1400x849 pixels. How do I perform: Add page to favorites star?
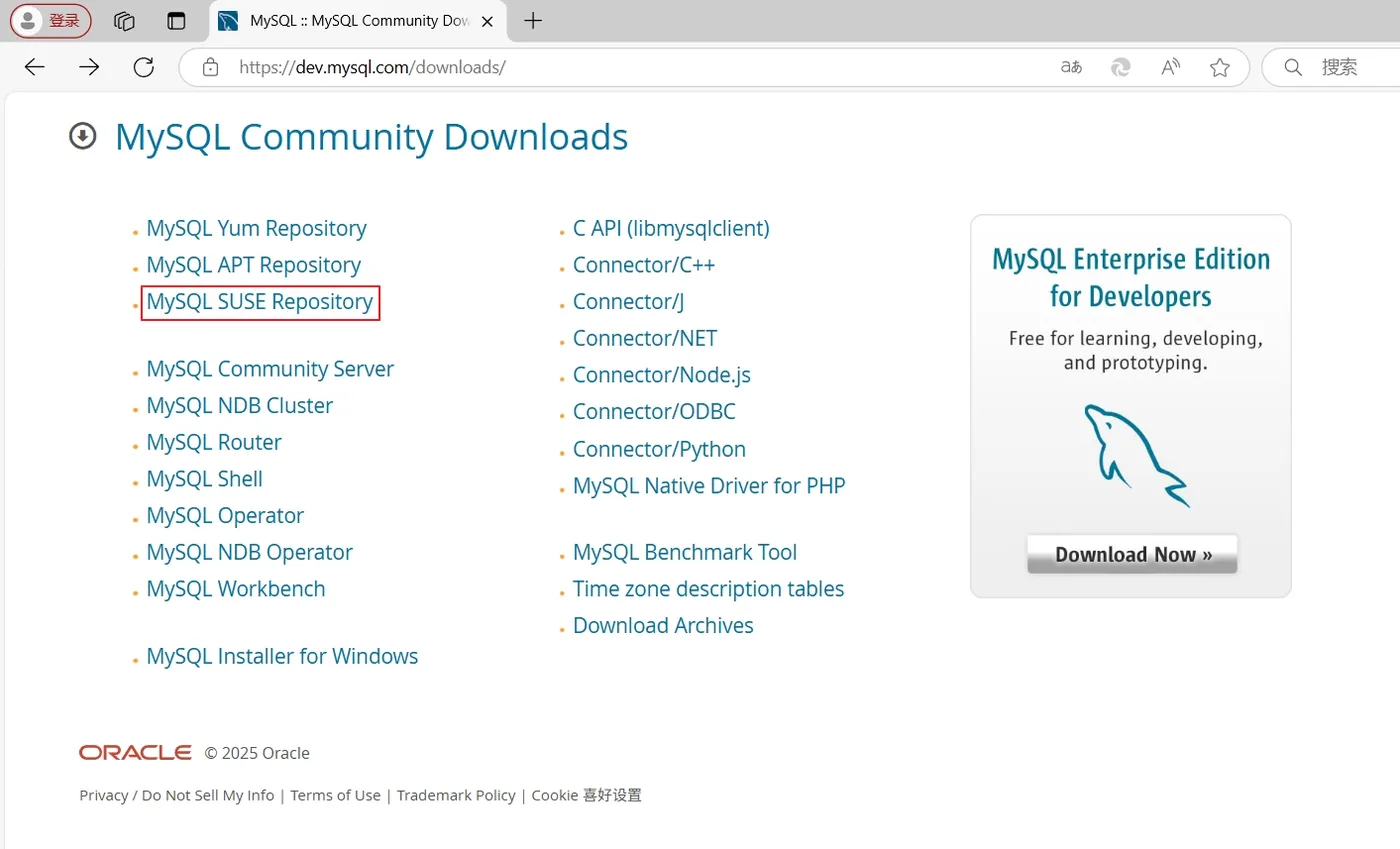[x=1220, y=67]
